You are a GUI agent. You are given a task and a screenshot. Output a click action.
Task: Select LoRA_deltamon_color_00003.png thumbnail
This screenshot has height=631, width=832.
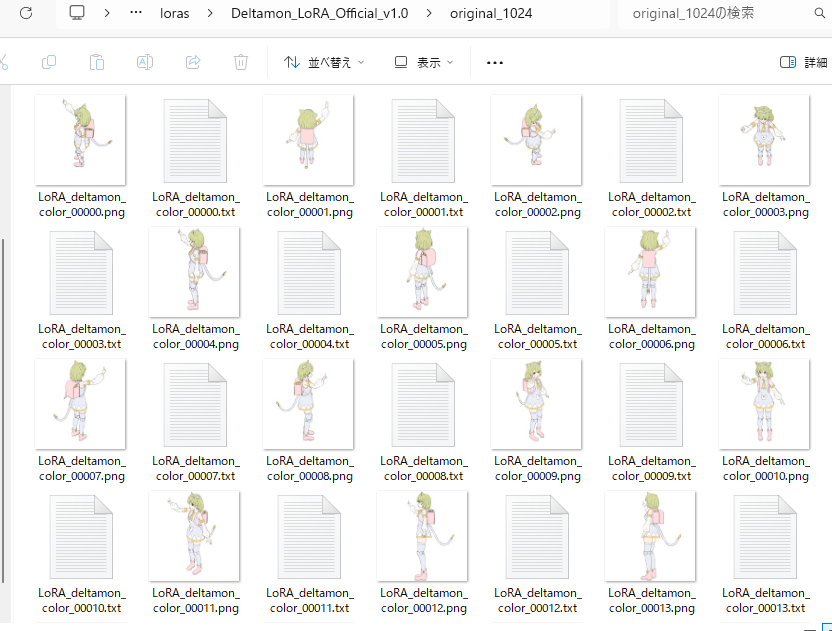pos(765,140)
